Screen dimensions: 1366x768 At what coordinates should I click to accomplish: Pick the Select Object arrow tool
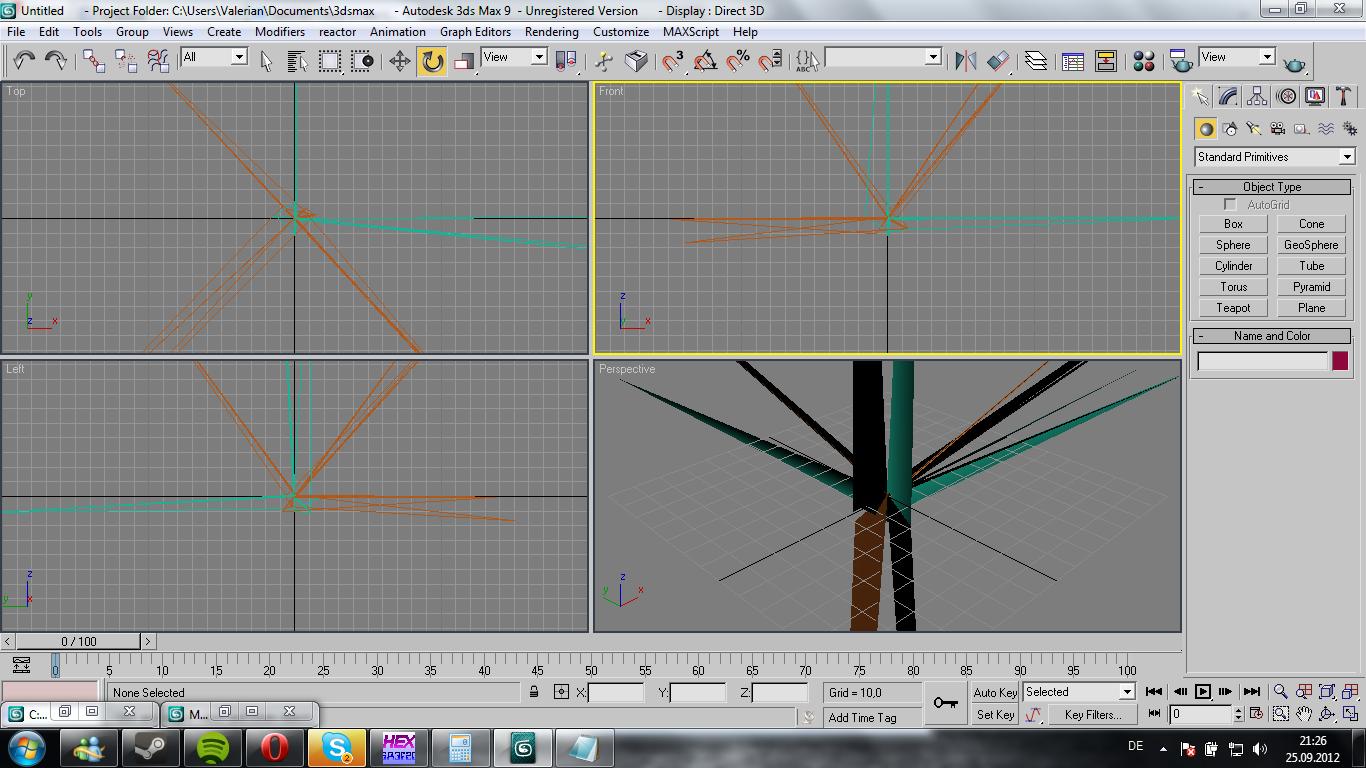266,61
